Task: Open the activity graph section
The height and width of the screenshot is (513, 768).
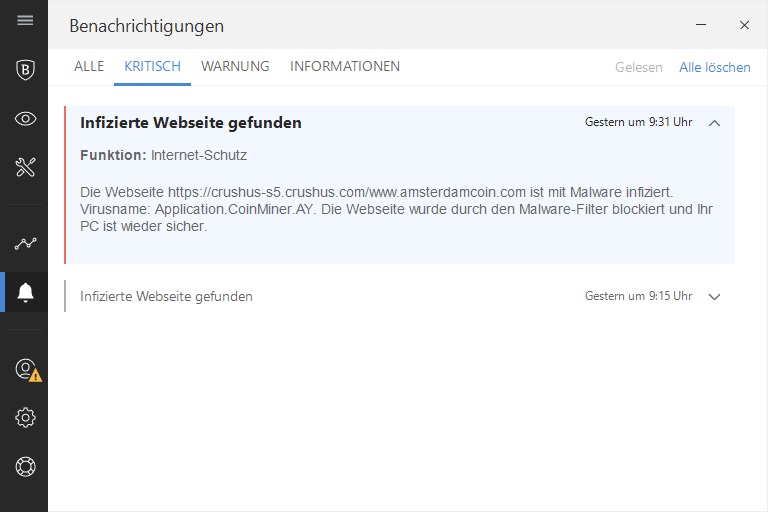Action: (25, 243)
